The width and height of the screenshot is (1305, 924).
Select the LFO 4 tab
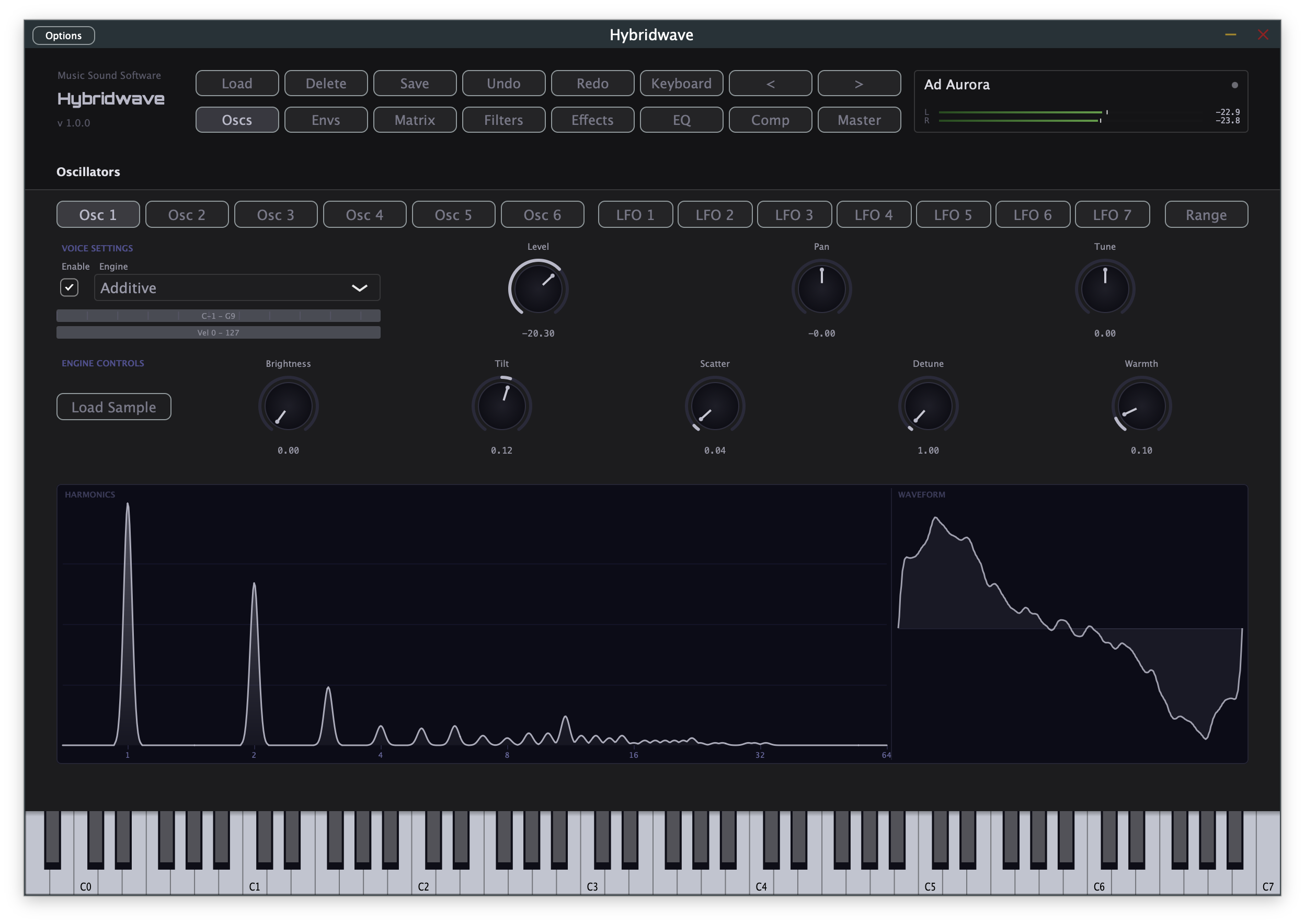pos(873,214)
